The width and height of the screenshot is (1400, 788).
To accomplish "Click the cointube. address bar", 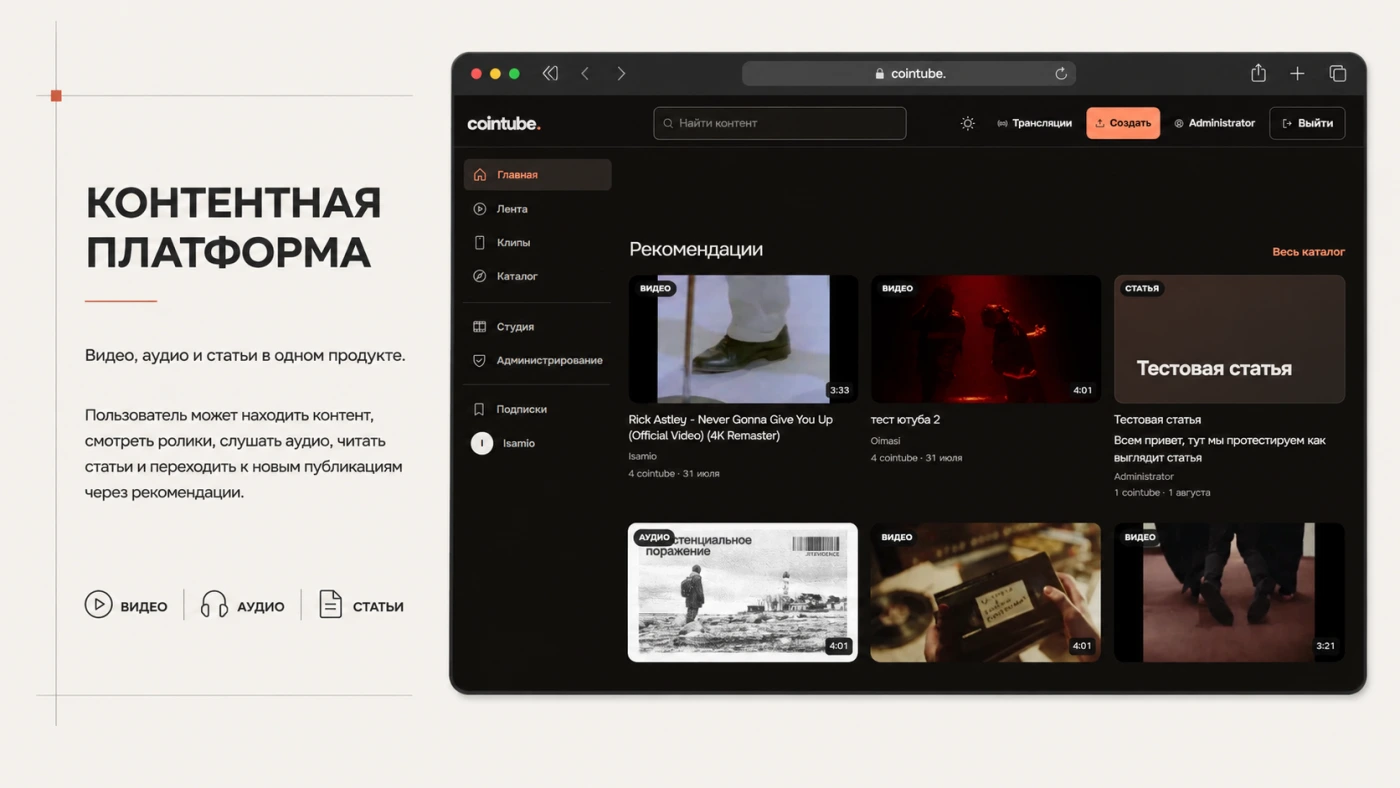I will [x=909, y=73].
